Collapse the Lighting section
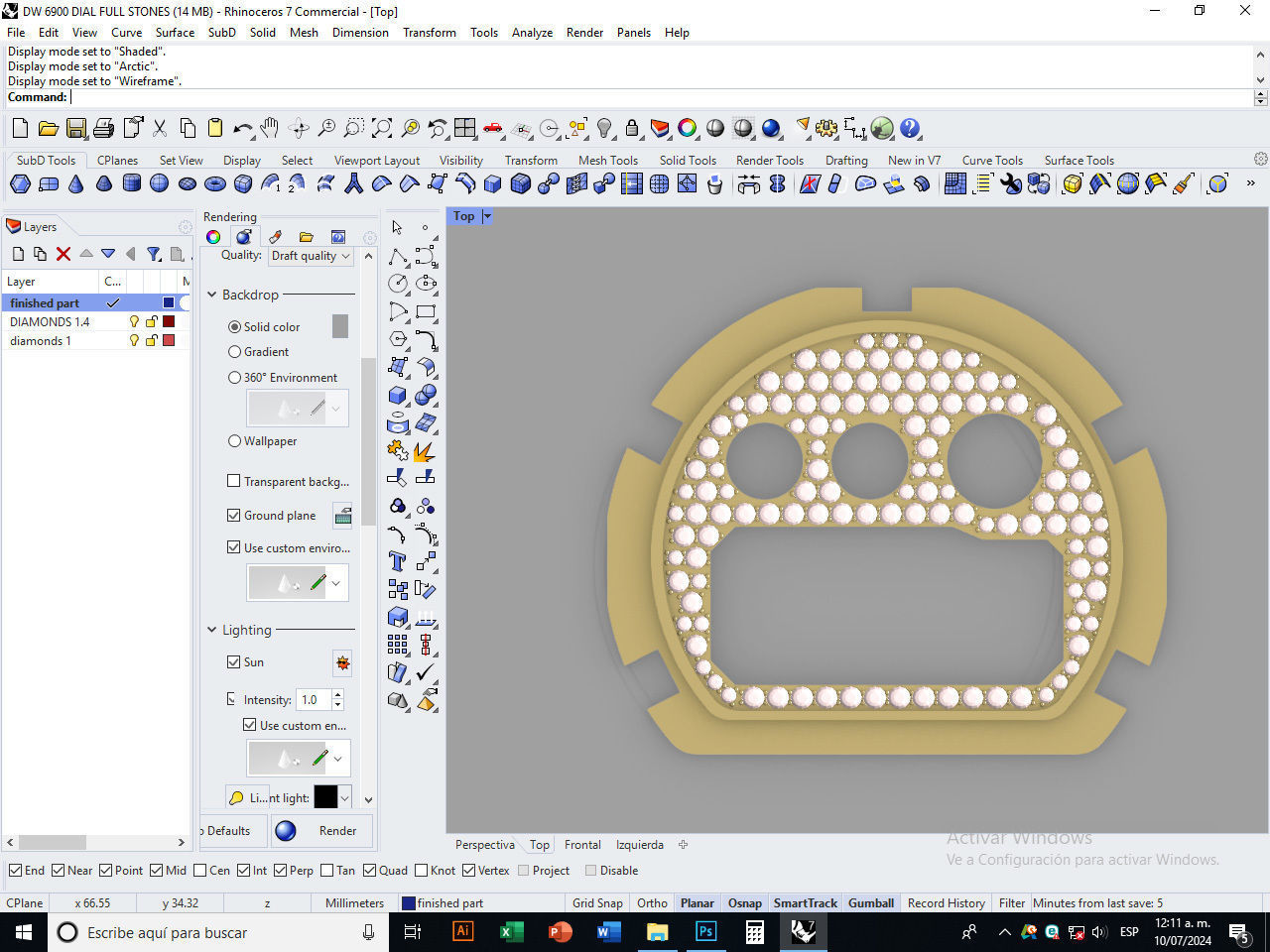Viewport: 1270px width, 952px height. coord(211,630)
